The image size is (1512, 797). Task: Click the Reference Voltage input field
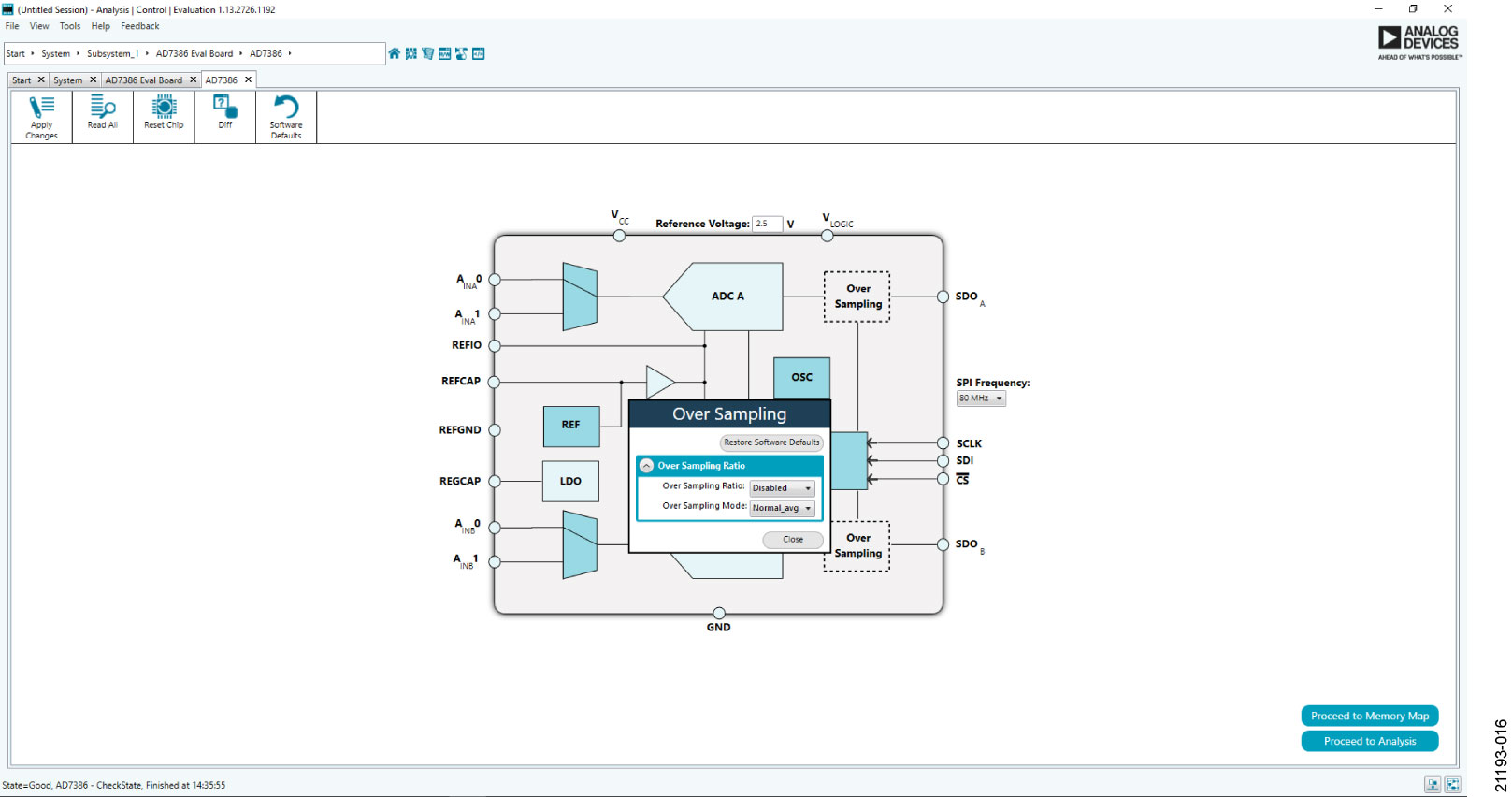(767, 224)
